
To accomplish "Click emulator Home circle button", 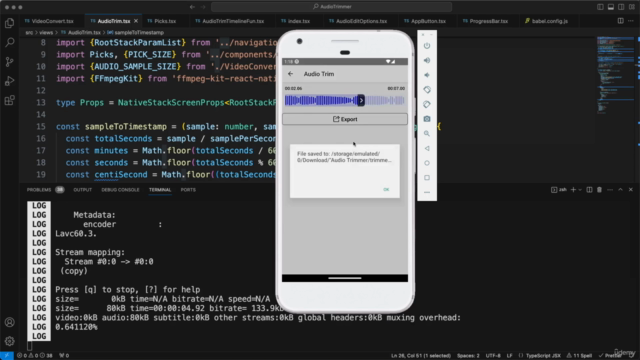I will tap(427, 163).
